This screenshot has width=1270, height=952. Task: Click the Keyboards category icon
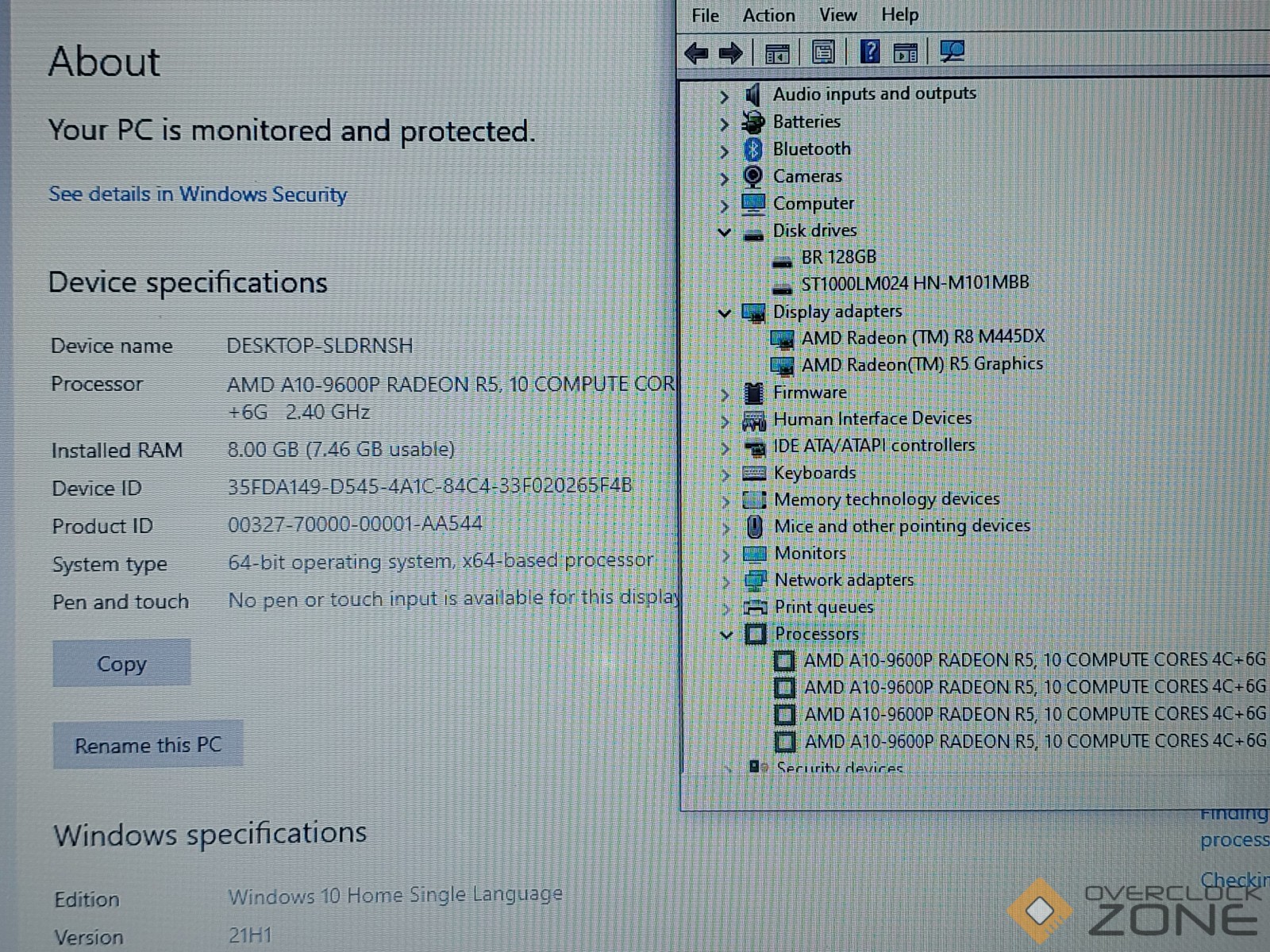click(x=754, y=474)
